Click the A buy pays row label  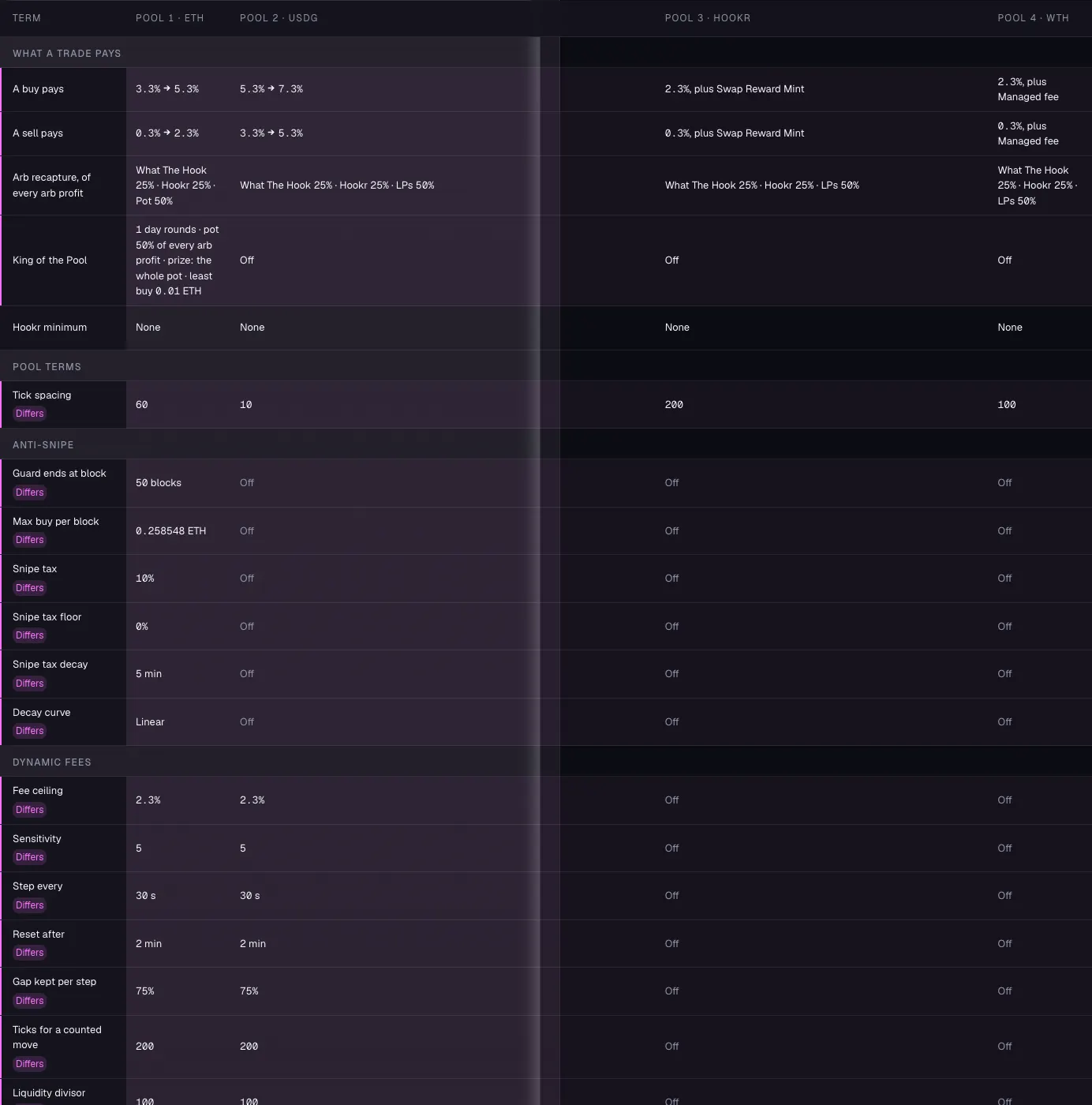(38, 89)
